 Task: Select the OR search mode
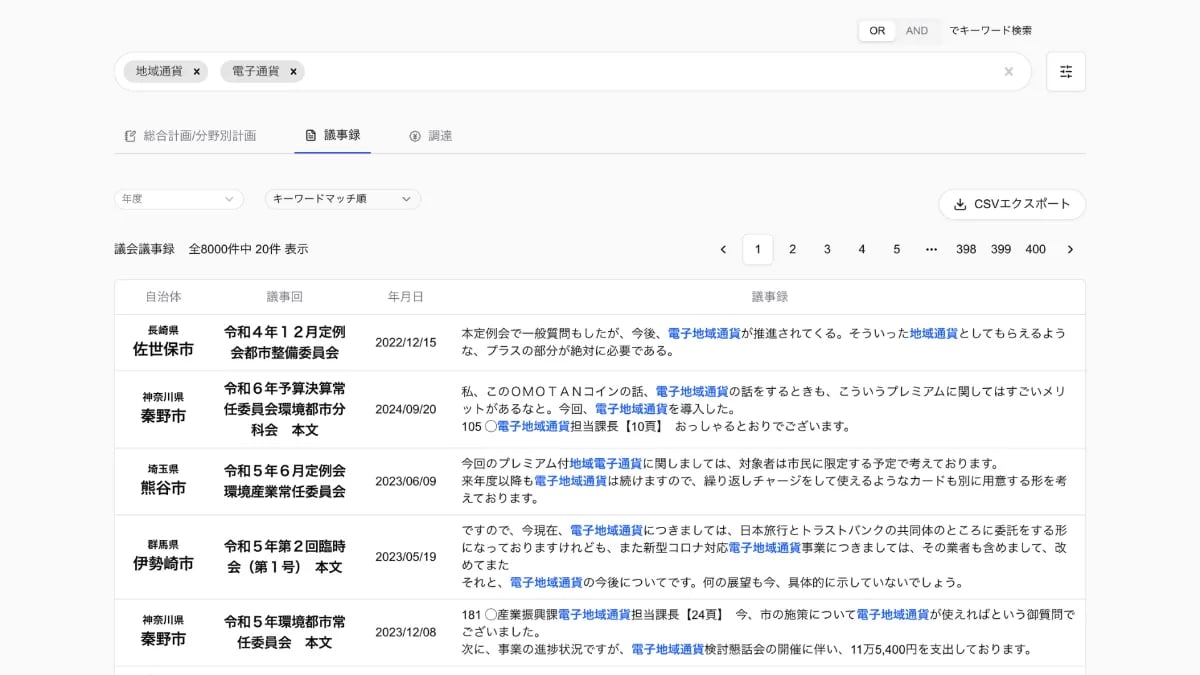tap(876, 30)
